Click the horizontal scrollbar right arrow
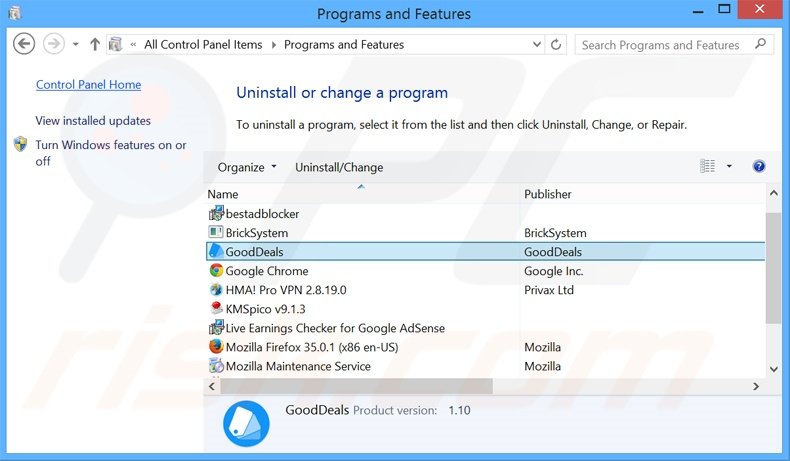Viewport: 790px width, 461px height. click(756, 386)
